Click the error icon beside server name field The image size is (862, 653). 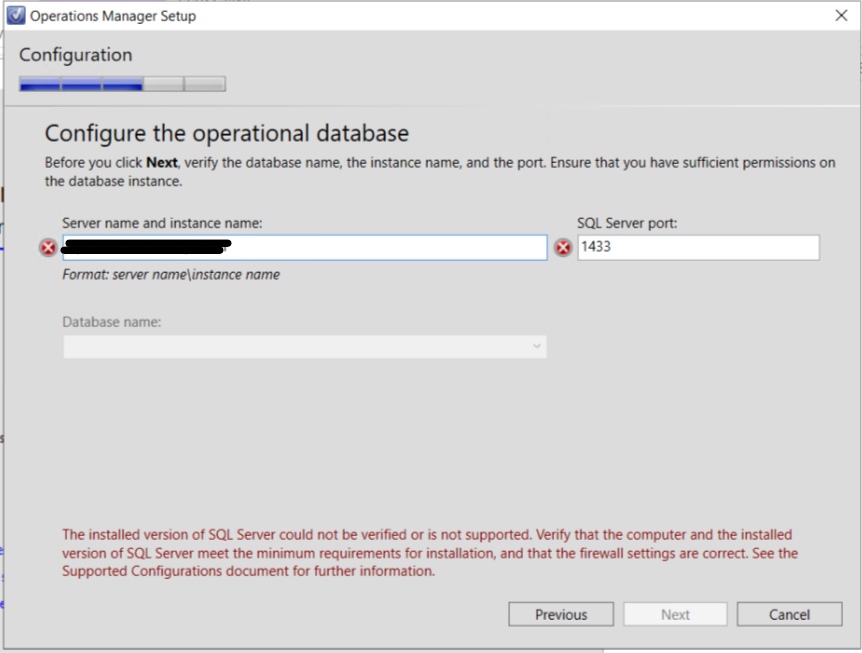point(48,248)
